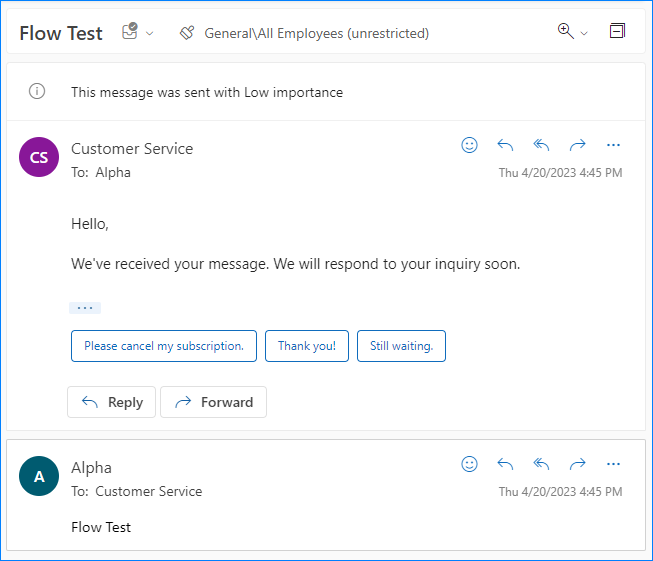Click the collapse conversation icon in the top right
Screen dimensions: 653x561
pos(617,31)
